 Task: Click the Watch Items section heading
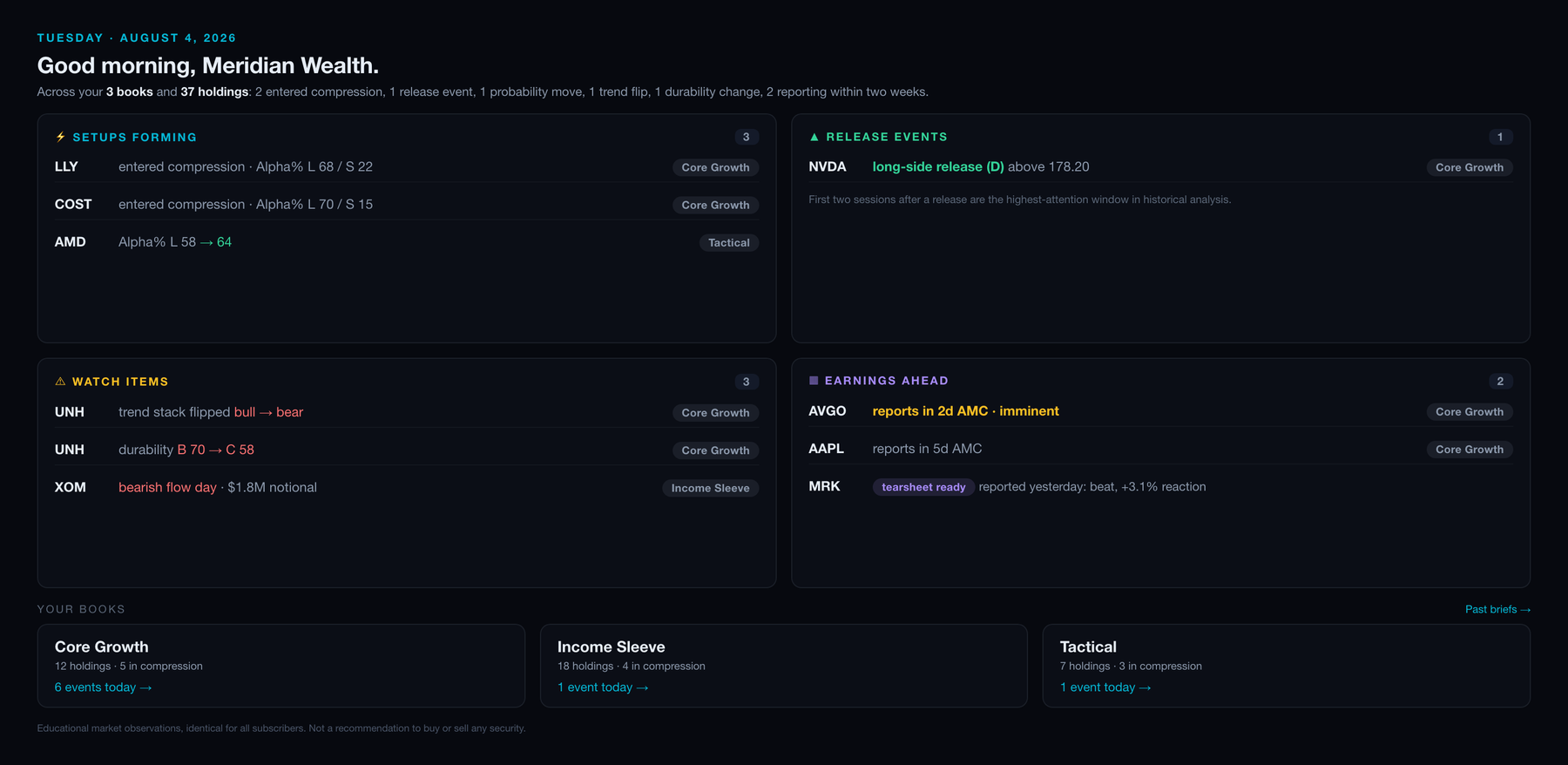point(120,382)
